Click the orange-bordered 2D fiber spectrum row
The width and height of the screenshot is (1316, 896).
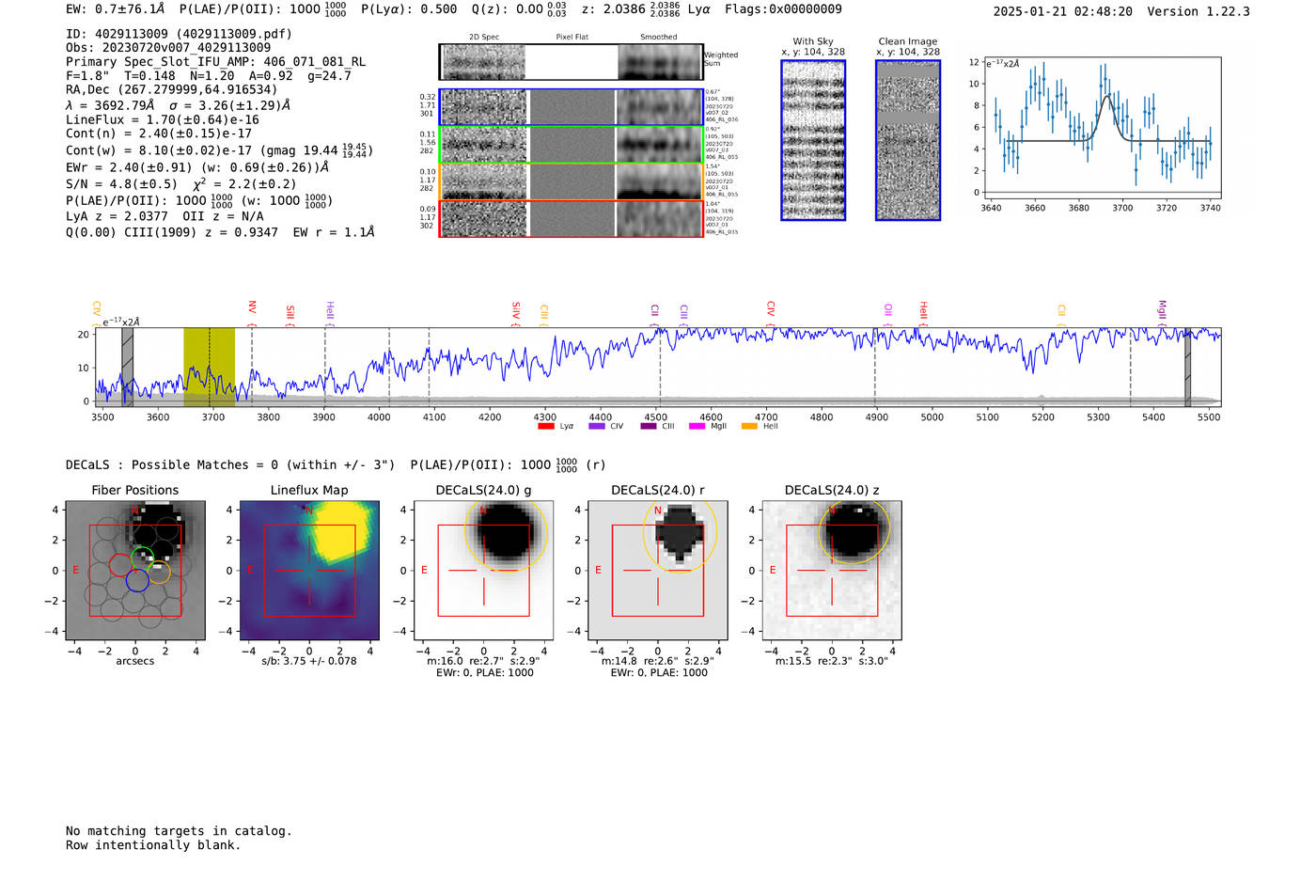tap(571, 181)
